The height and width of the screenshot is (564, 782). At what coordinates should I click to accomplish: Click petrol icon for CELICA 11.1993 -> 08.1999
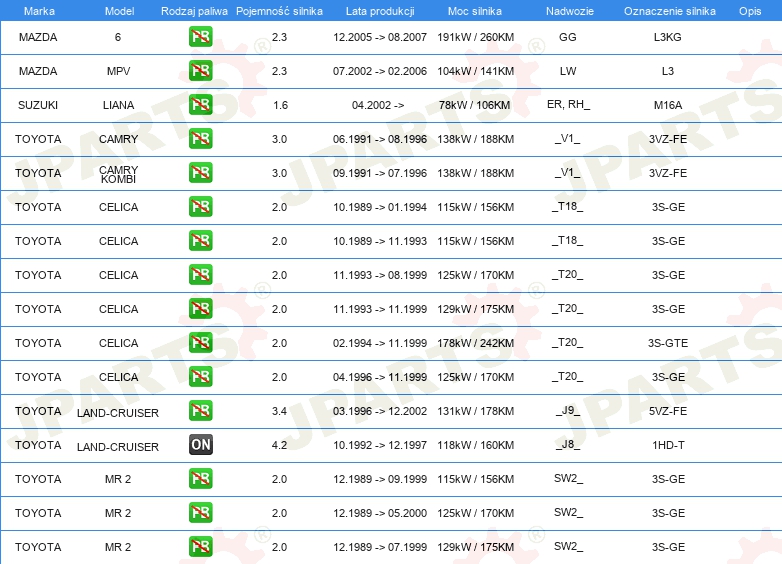tap(200, 274)
